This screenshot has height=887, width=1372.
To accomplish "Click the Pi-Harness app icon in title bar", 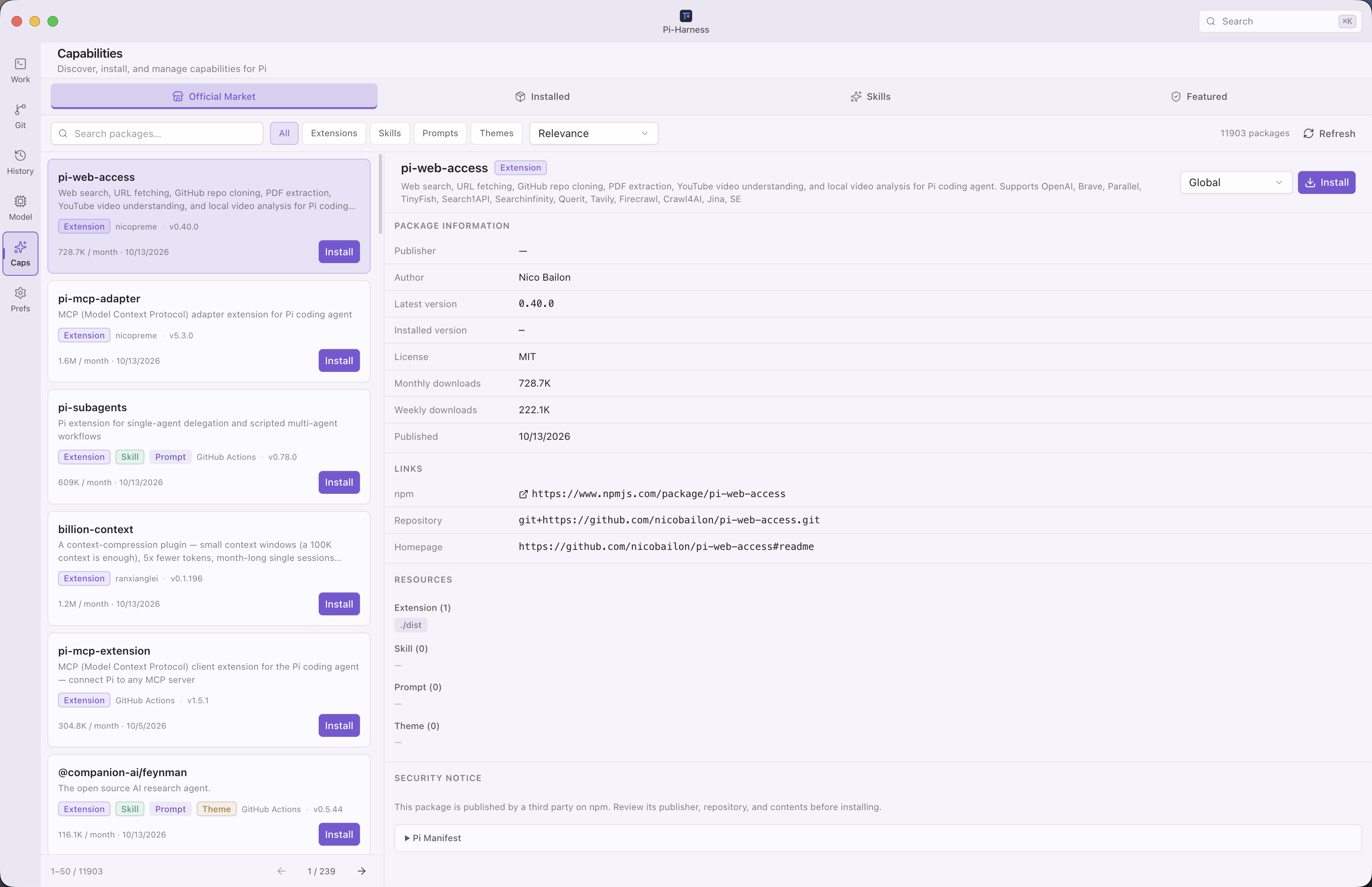I will coord(686,16).
